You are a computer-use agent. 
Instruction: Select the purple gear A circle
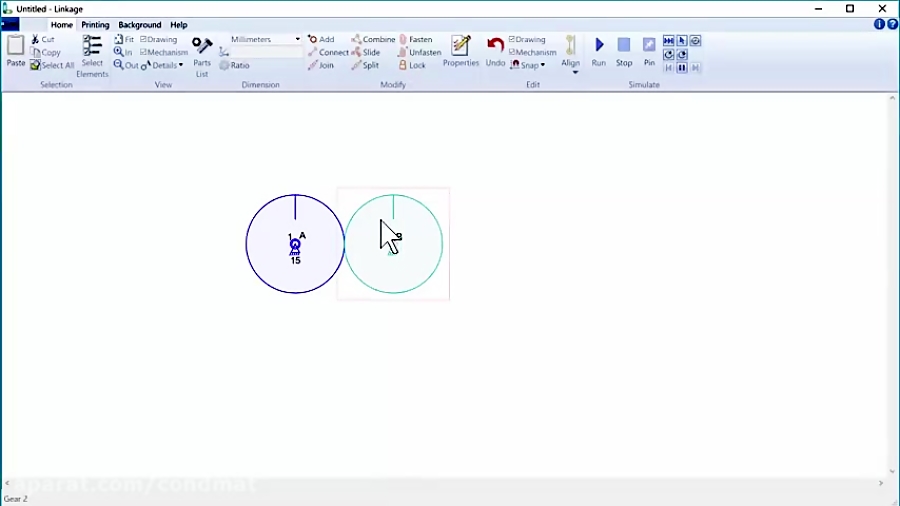pos(295,244)
